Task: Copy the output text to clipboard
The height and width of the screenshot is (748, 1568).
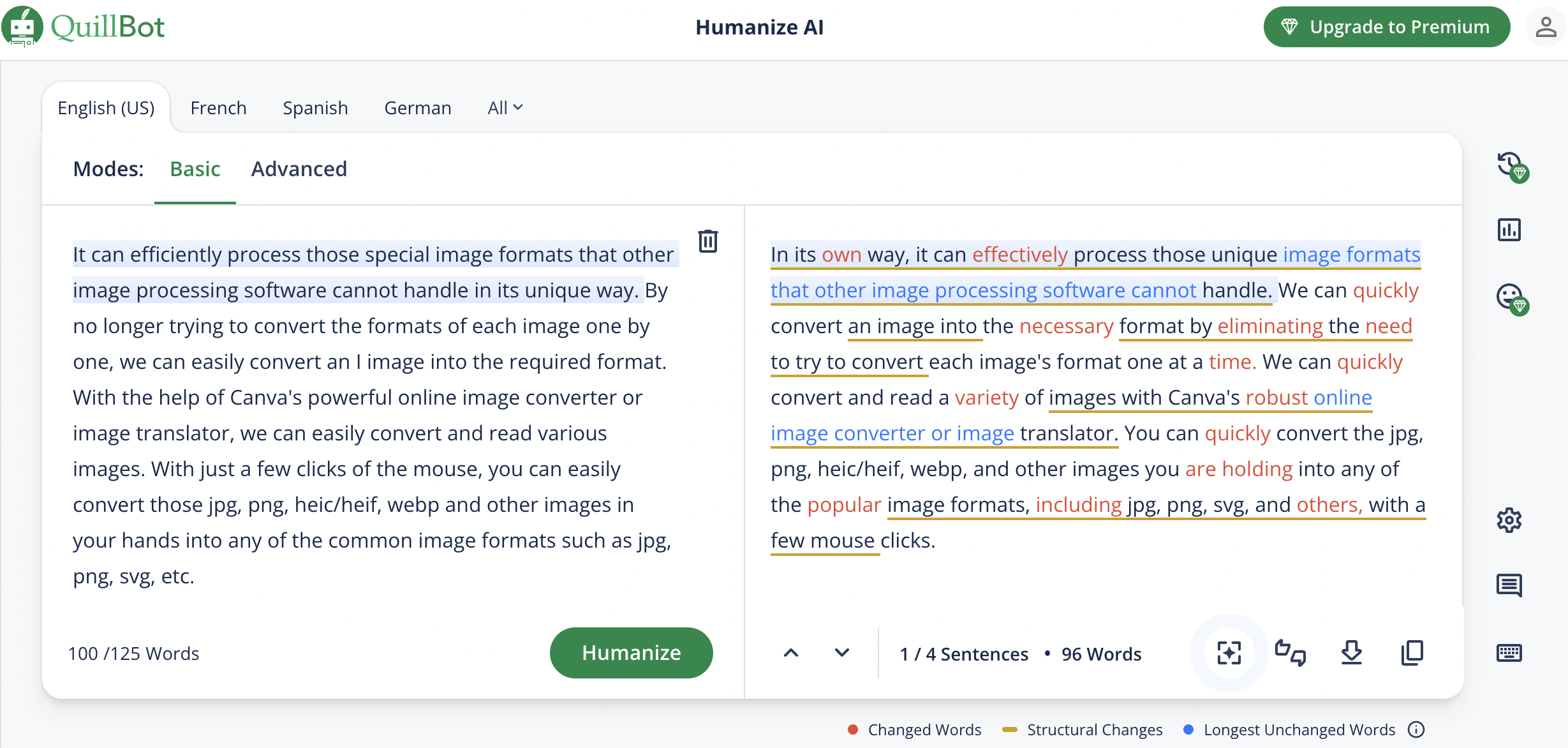Action: point(1412,653)
